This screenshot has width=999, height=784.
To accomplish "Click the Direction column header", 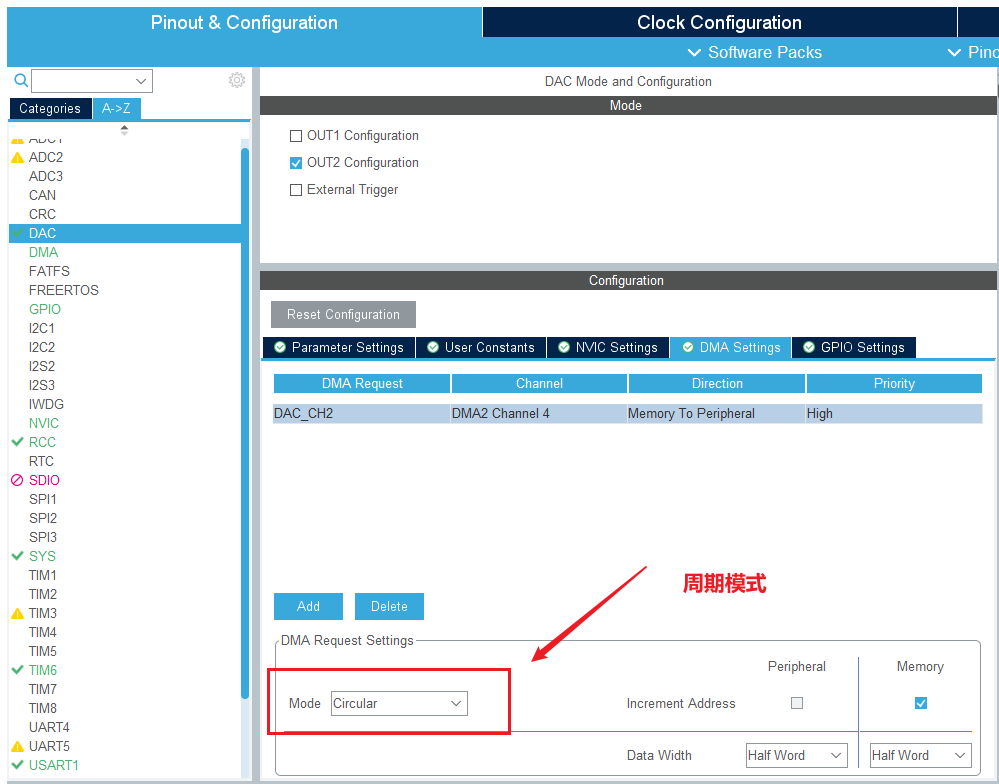I will click(717, 383).
